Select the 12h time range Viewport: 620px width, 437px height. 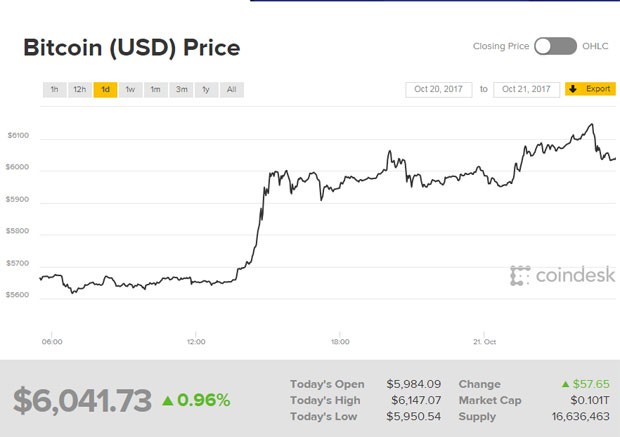point(80,90)
